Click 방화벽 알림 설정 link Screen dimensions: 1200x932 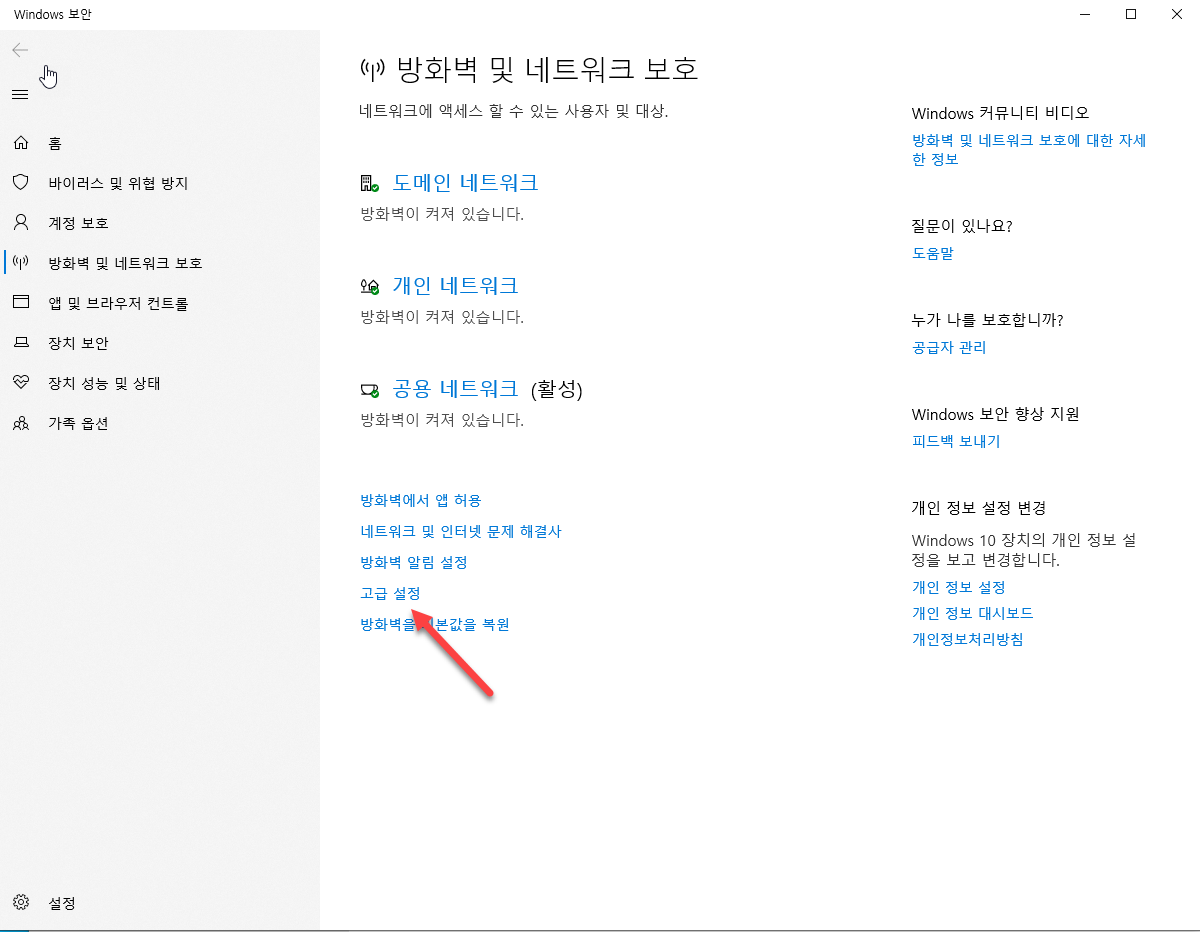tap(414, 562)
